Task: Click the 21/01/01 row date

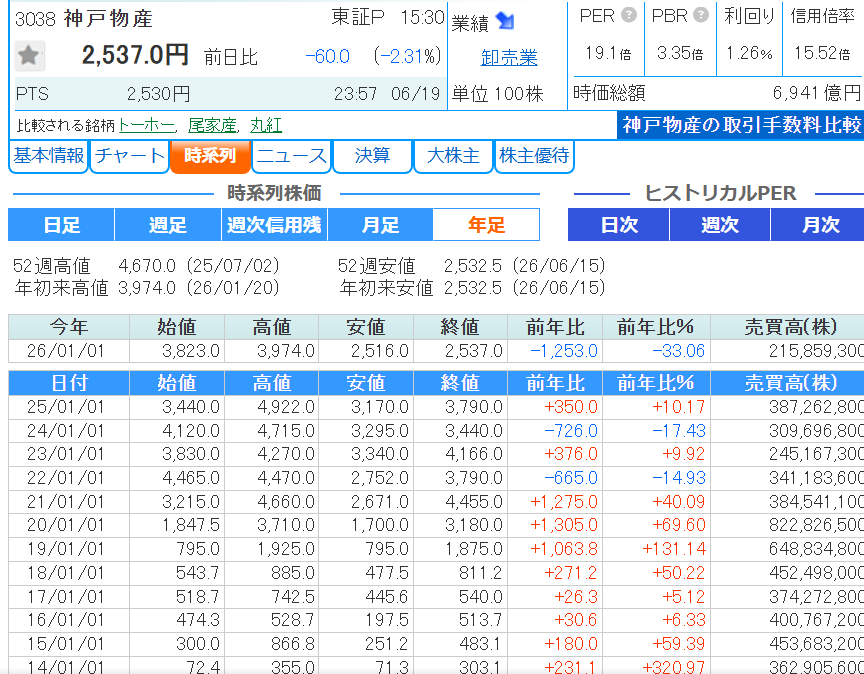Action: pyautogui.click(x=66, y=502)
